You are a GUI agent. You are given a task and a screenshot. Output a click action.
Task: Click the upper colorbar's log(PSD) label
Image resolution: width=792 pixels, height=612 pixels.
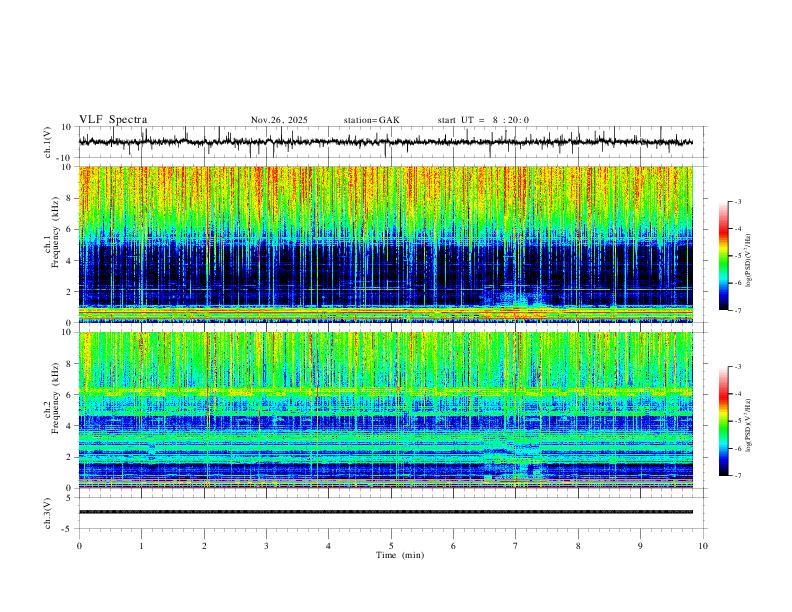pos(749,260)
